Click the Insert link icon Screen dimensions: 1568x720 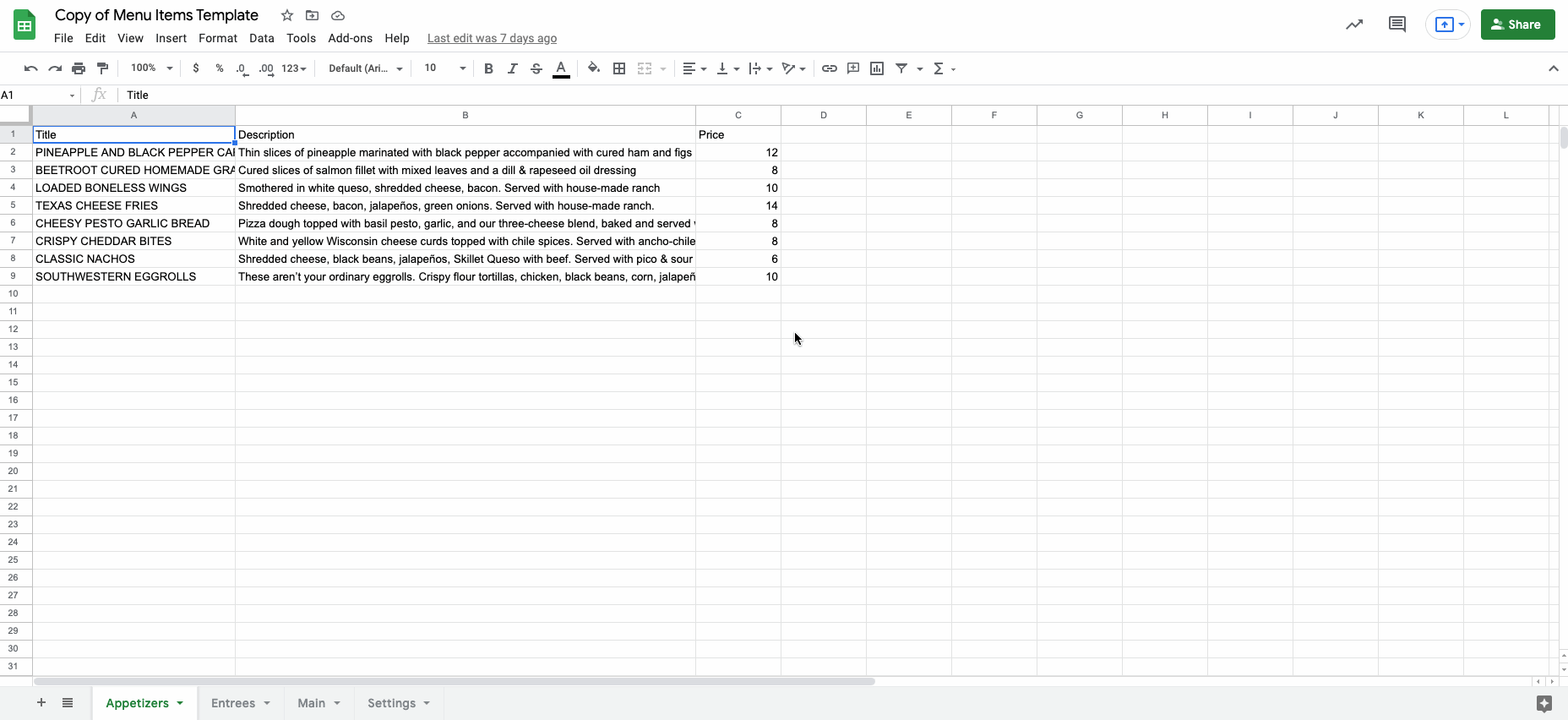830,68
